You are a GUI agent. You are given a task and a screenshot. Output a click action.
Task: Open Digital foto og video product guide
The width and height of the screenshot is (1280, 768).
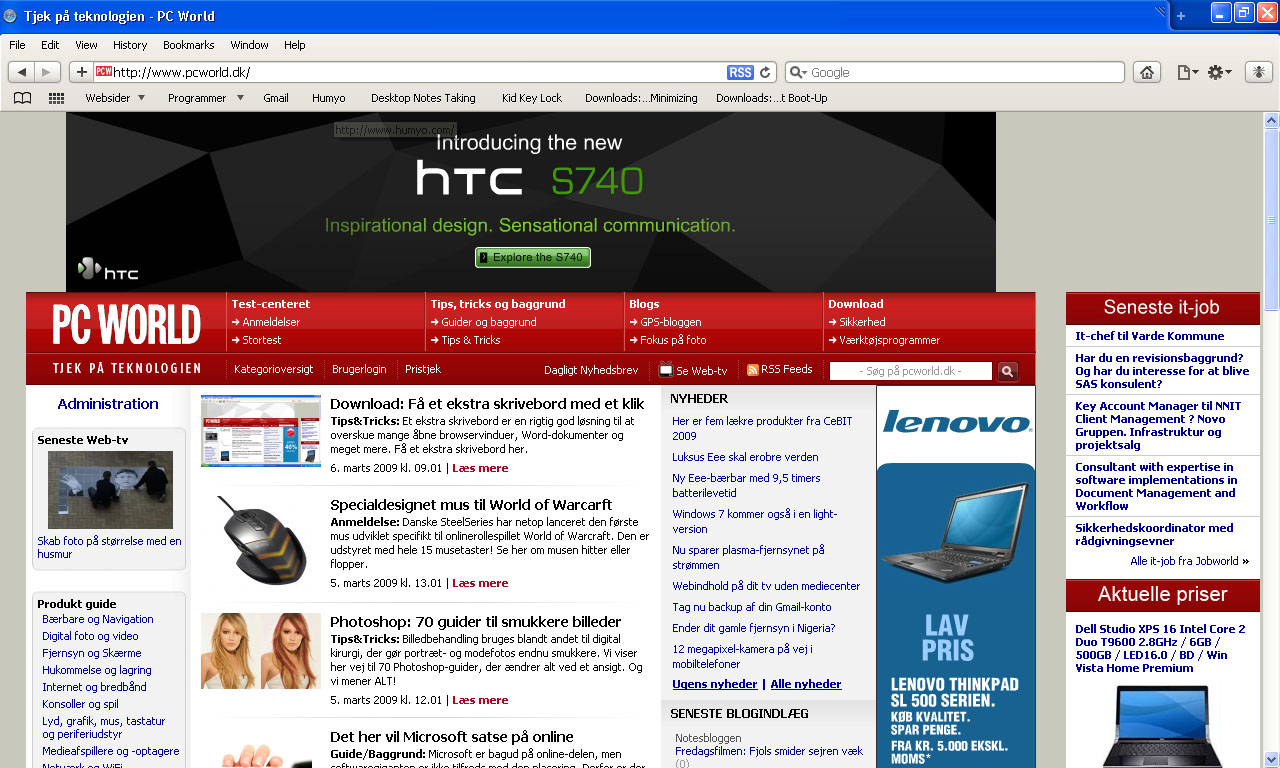coord(90,636)
